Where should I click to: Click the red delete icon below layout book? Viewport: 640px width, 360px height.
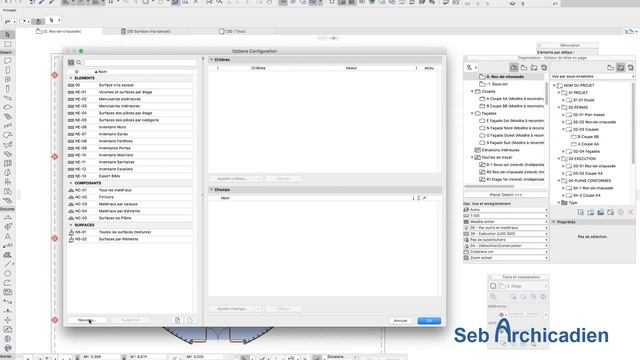[631, 212]
